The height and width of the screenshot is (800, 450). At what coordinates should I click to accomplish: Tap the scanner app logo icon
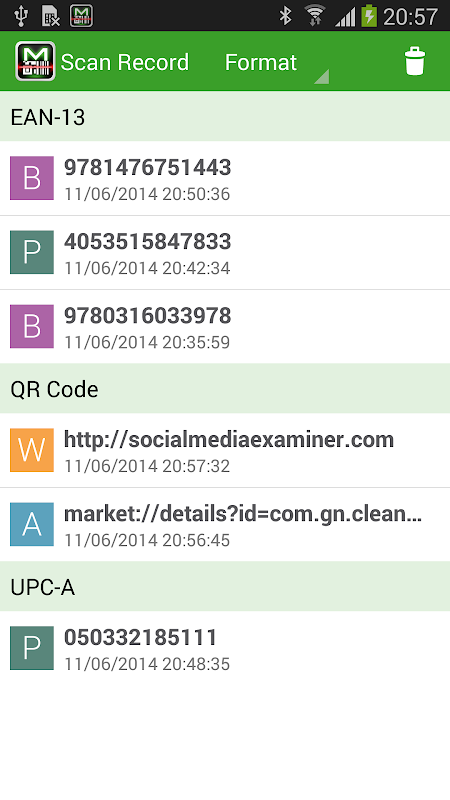[35, 61]
